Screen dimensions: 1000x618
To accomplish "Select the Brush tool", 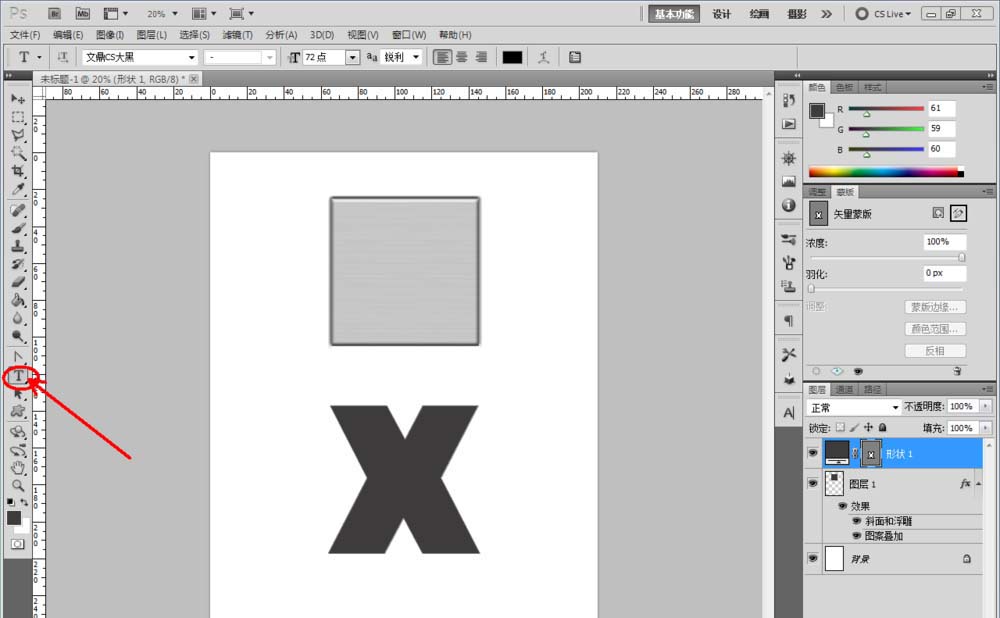I will (x=18, y=228).
